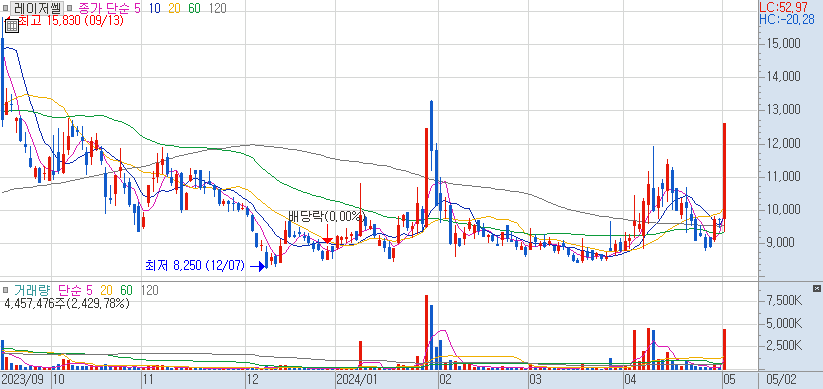This screenshot has width=823, height=389.
Task: Select the orange 20 volume average label
Action: [x=107, y=290]
